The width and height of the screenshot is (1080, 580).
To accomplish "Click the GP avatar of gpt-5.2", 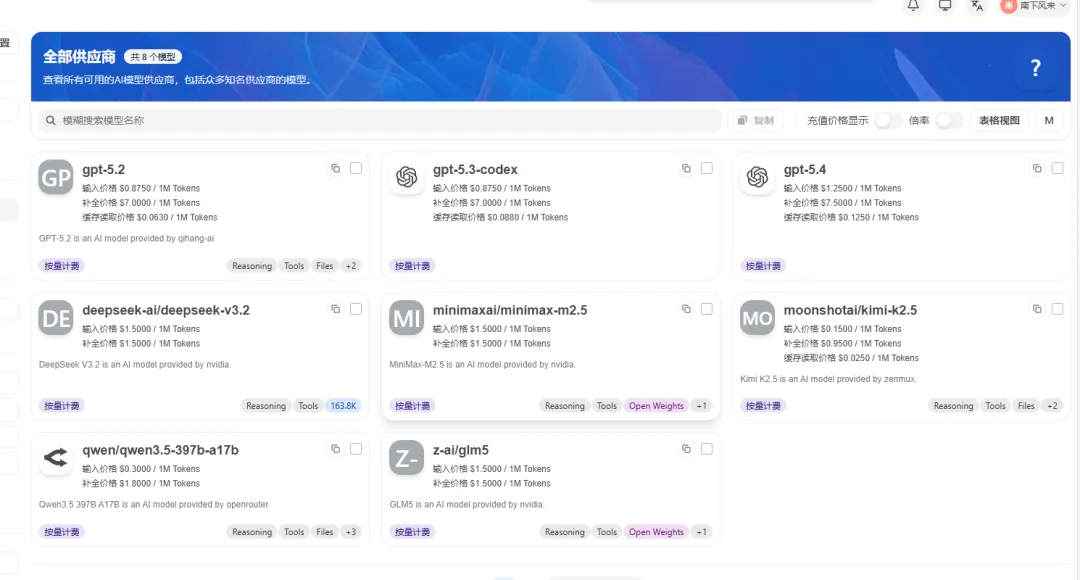I will [x=56, y=177].
